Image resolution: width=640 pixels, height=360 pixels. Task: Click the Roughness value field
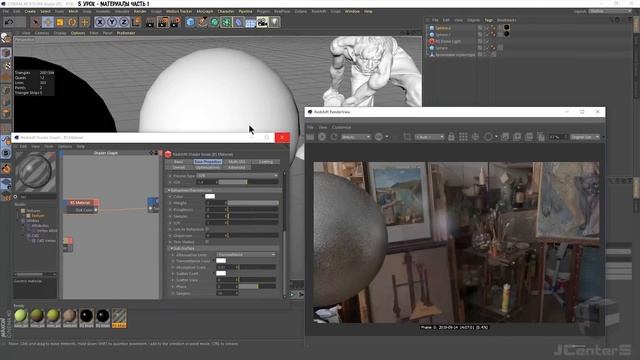(216, 209)
